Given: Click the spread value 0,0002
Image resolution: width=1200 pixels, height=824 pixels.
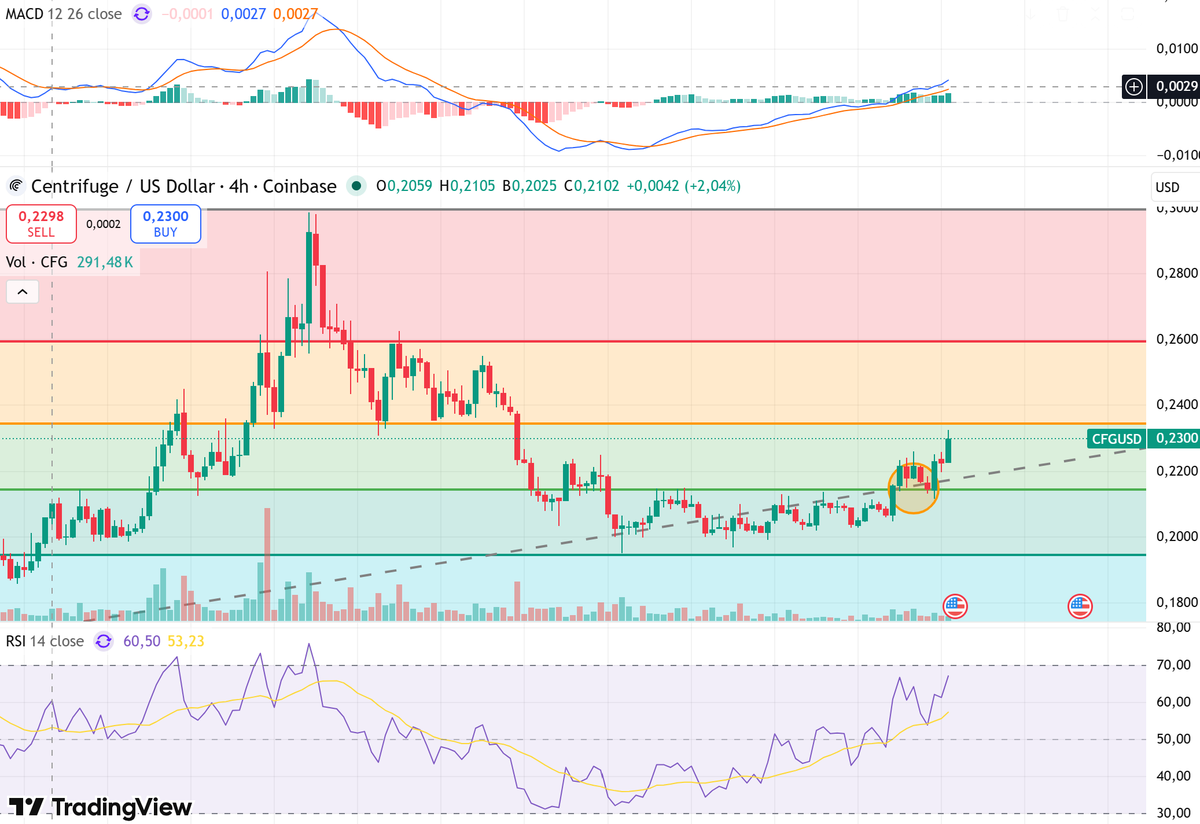Looking at the screenshot, I should 103,225.
